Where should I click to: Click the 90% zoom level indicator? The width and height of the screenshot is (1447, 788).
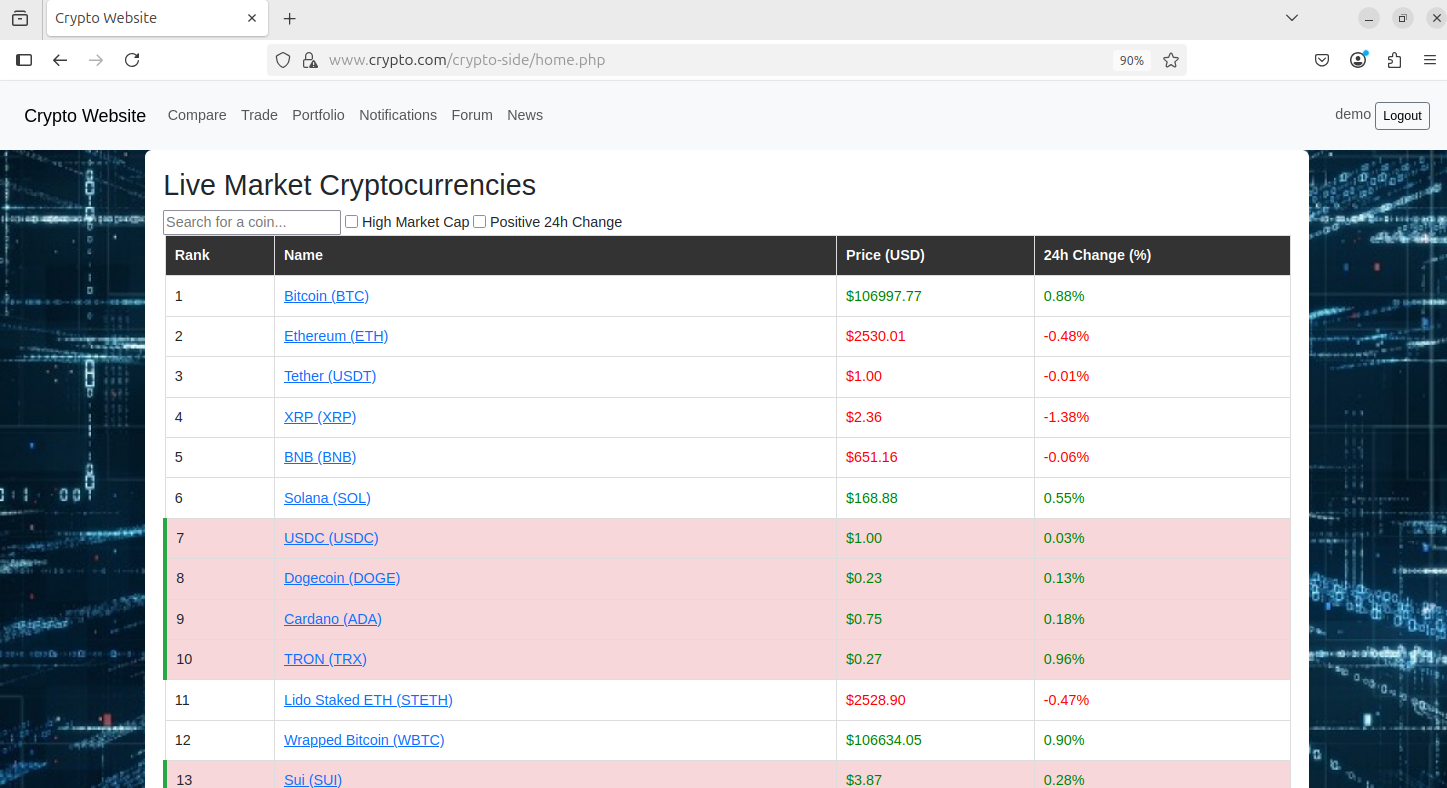pos(1131,60)
